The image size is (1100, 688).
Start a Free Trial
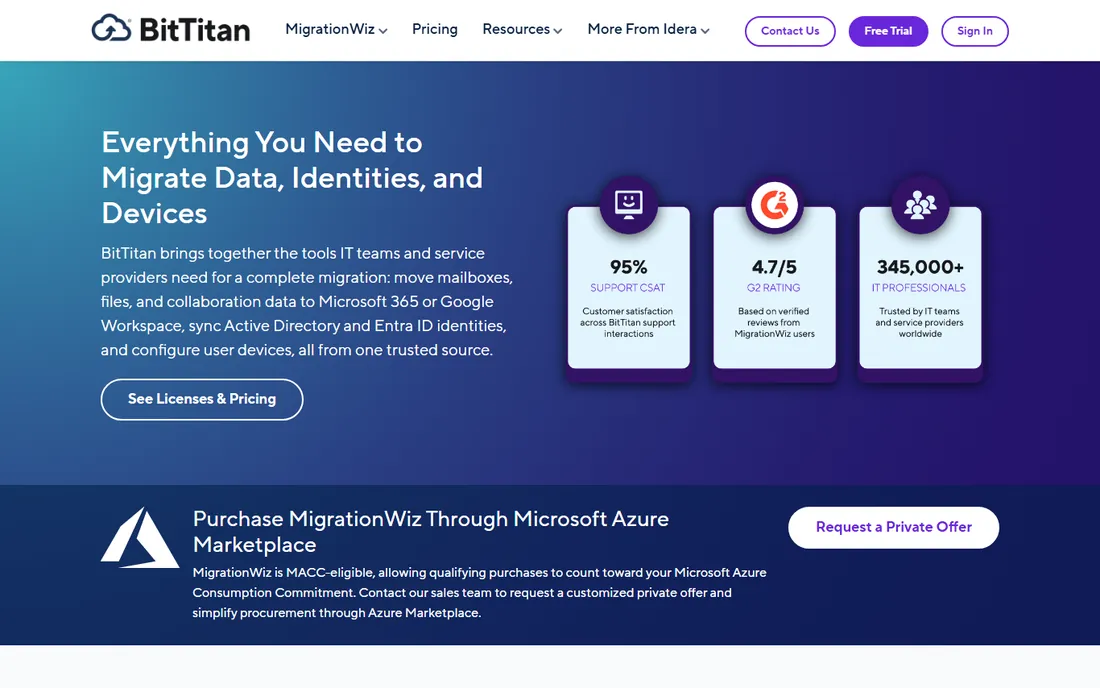click(x=888, y=31)
